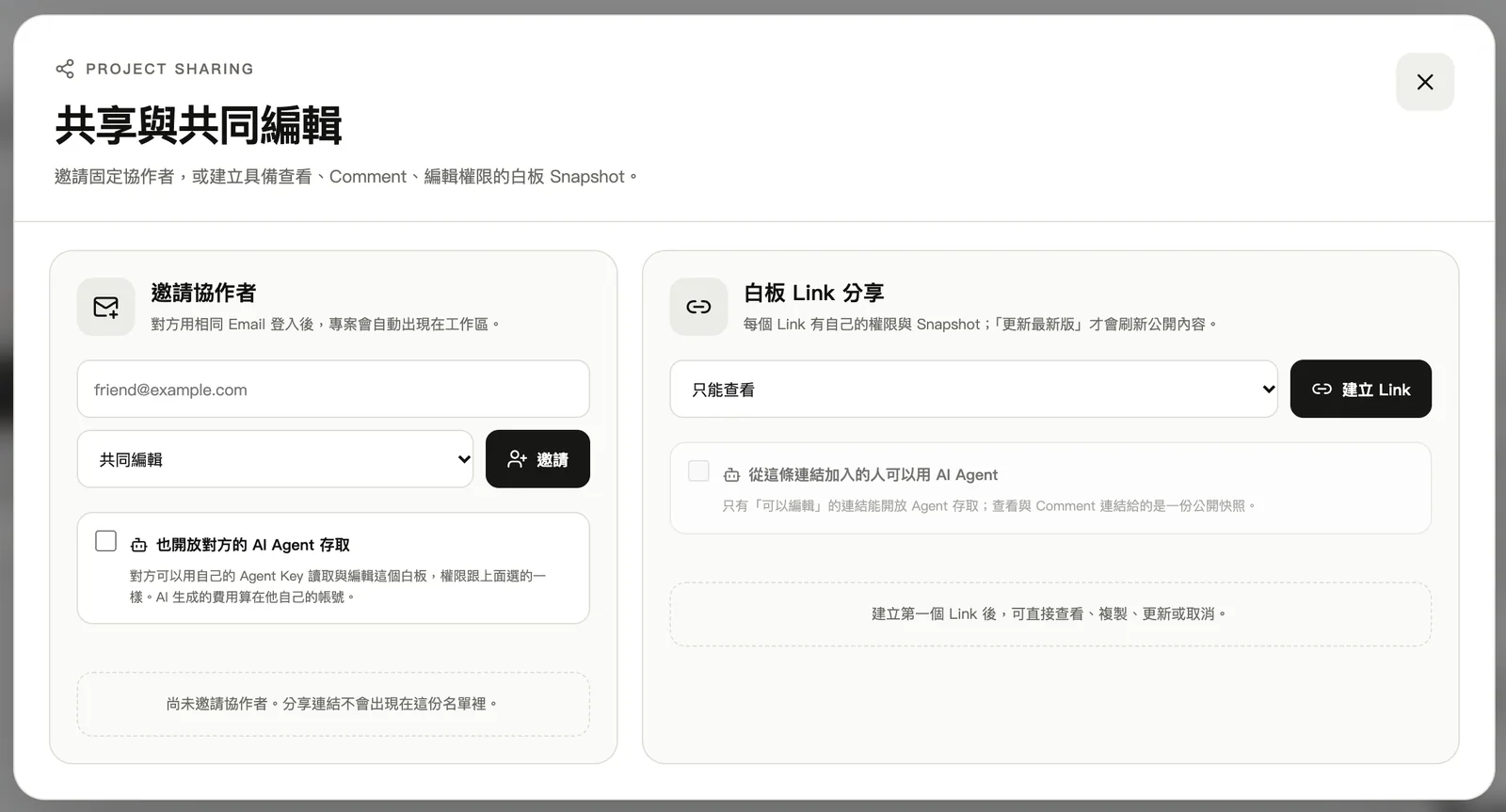This screenshot has height=812, width=1506.
Task: Click the robot icon next to 也開放對方的 AI Agent 存取
Action: click(138, 545)
